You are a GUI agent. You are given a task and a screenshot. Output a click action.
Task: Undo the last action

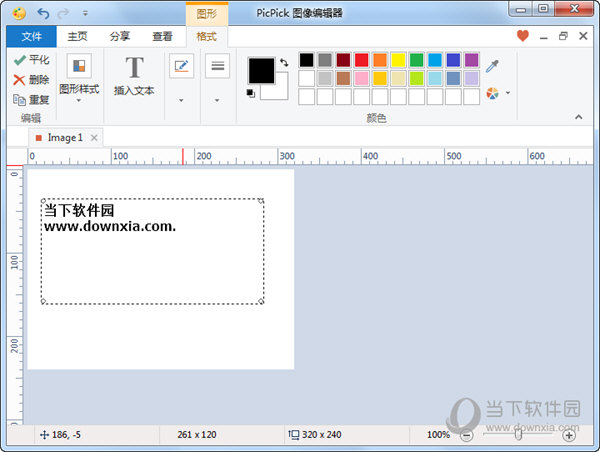(43, 13)
